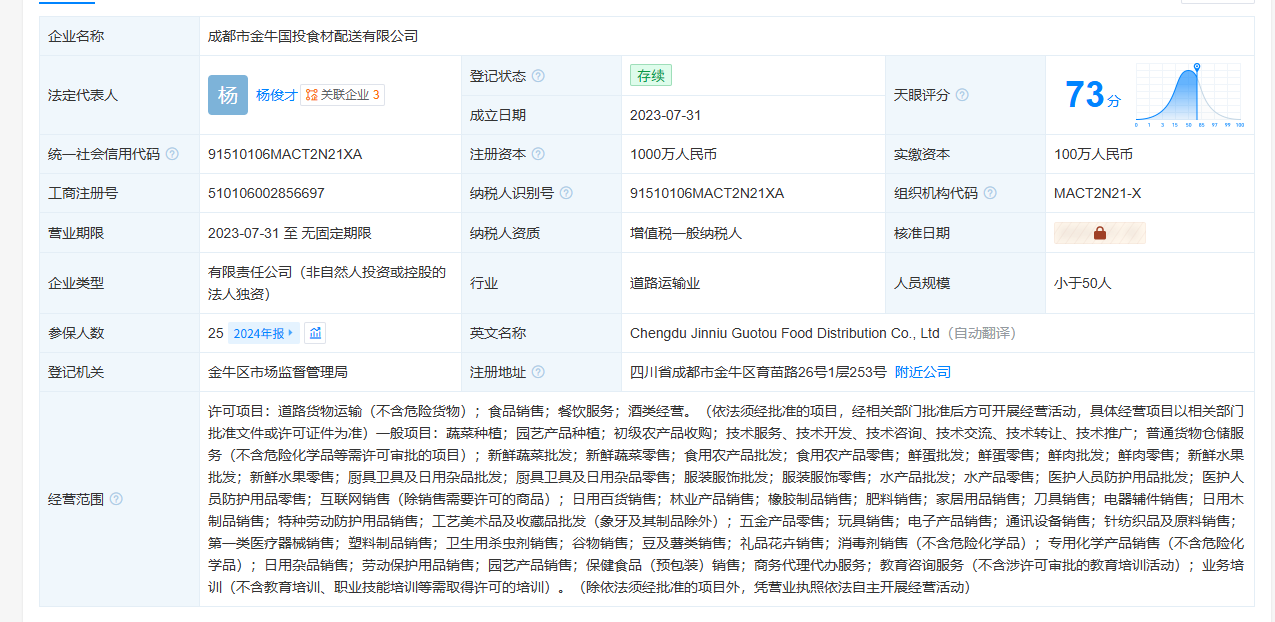Click the 天眼评分 score distribution chart
Image resolution: width=1275 pixels, height=622 pixels.
click(x=1189, y=95)
